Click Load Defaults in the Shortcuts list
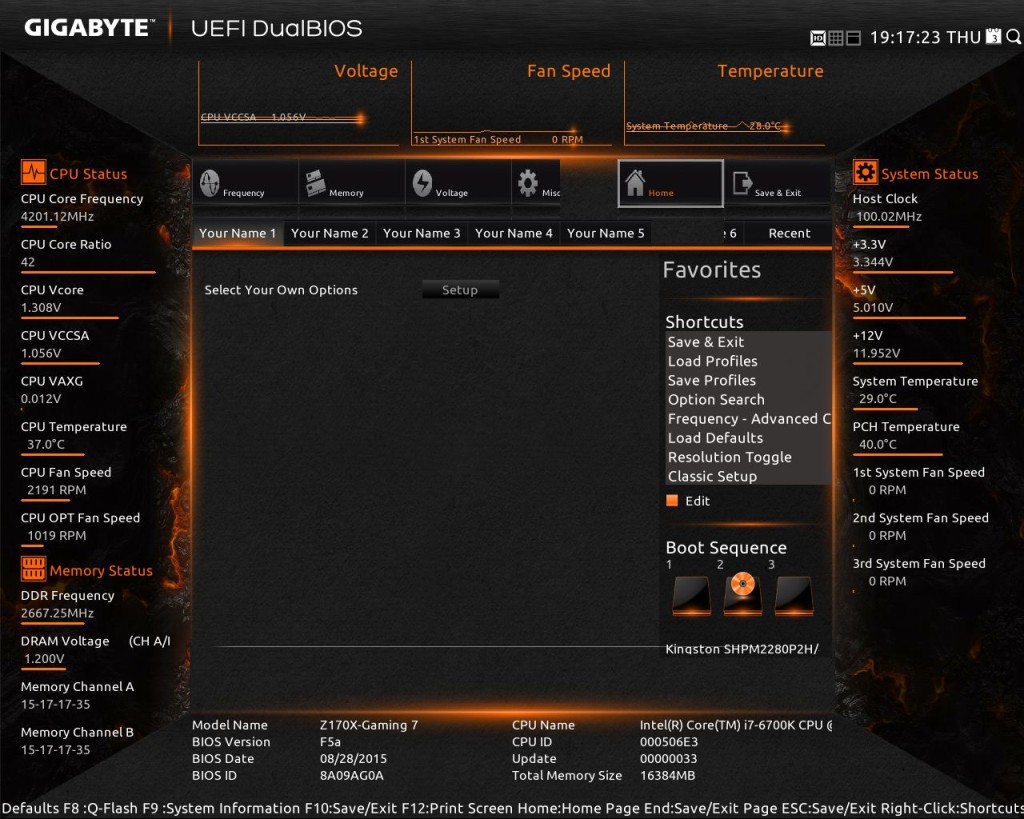Image resolution: width=1024 pixels, height=819 pixels. point(715,438)
